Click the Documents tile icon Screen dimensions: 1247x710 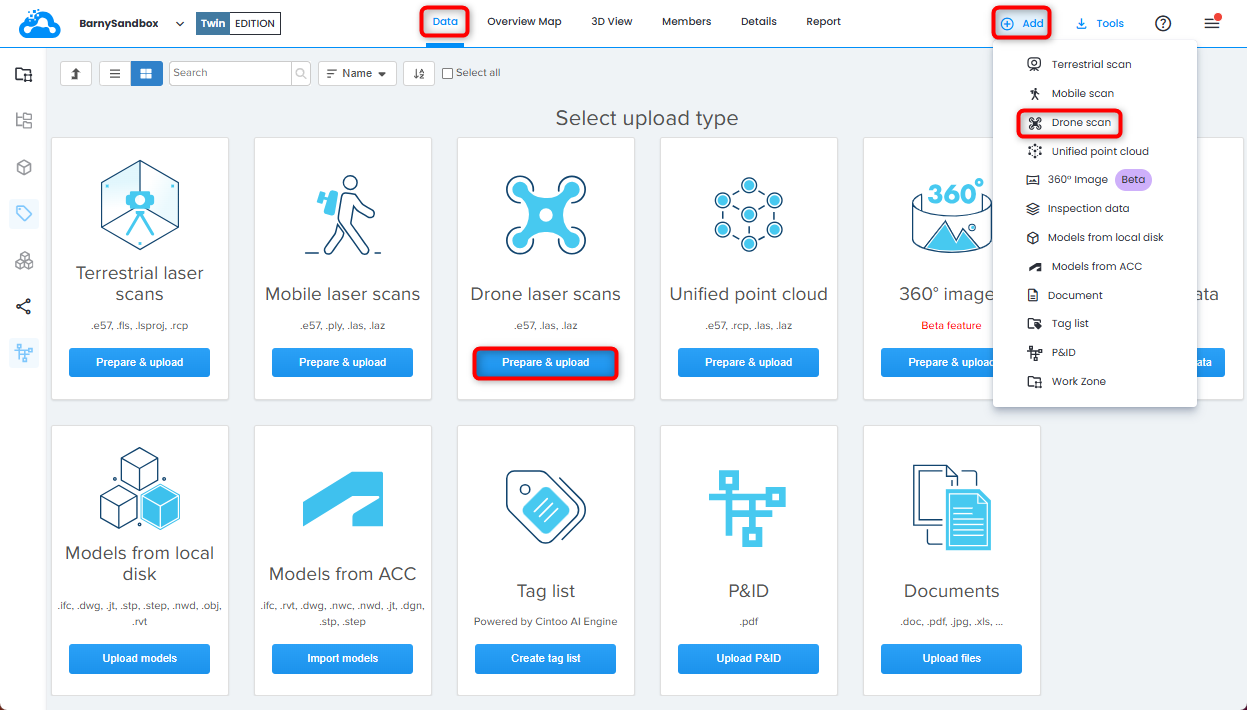[952, 507]
